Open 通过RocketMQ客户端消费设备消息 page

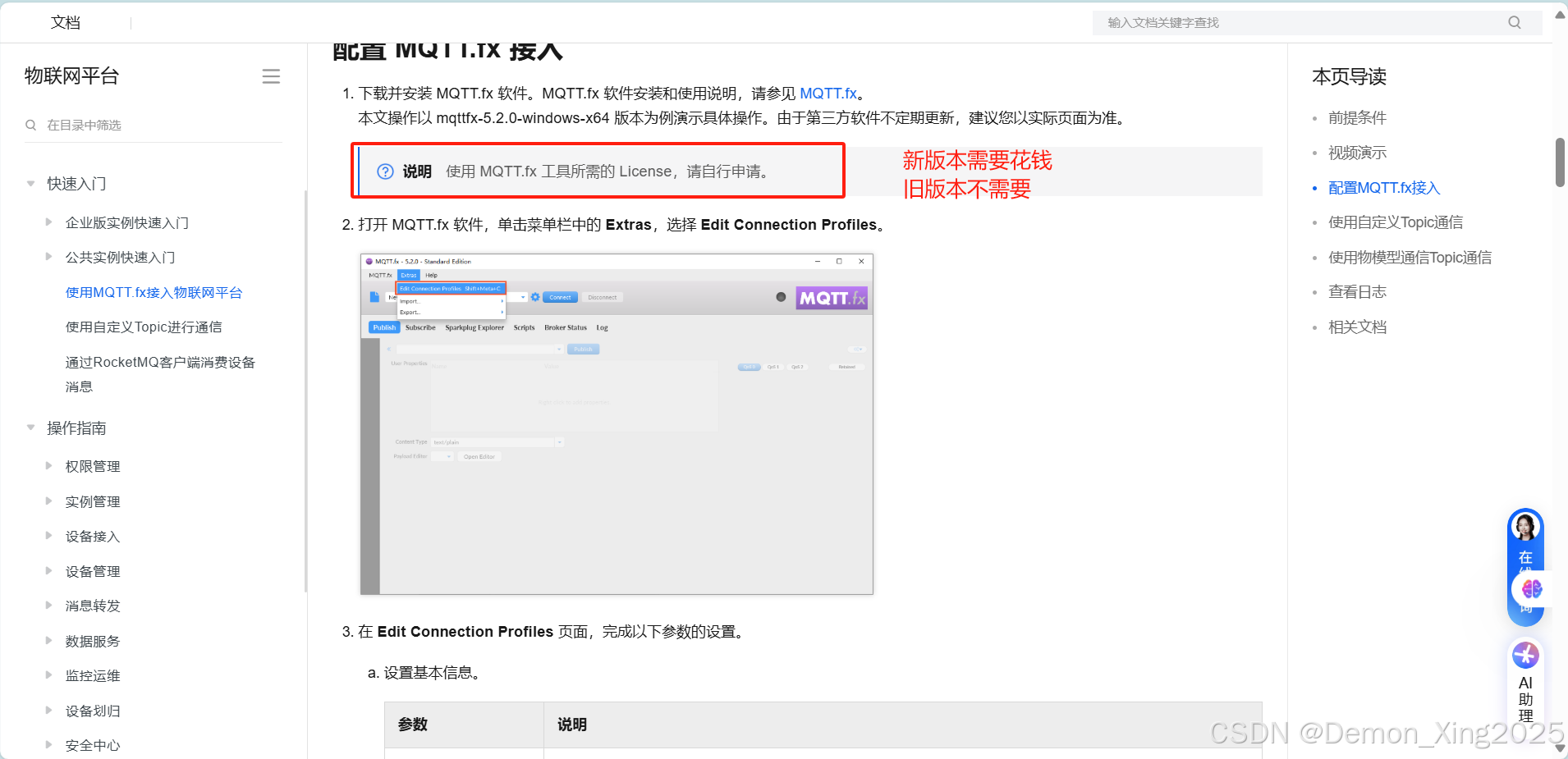coord(160,374)
